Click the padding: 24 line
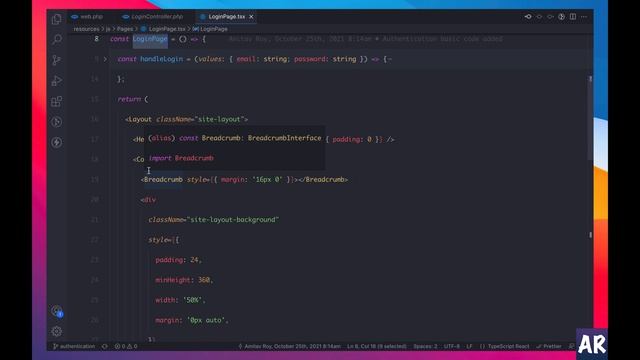Image resolution: width=640 pixels, height=360 pixels. click(x=178, y=260)
